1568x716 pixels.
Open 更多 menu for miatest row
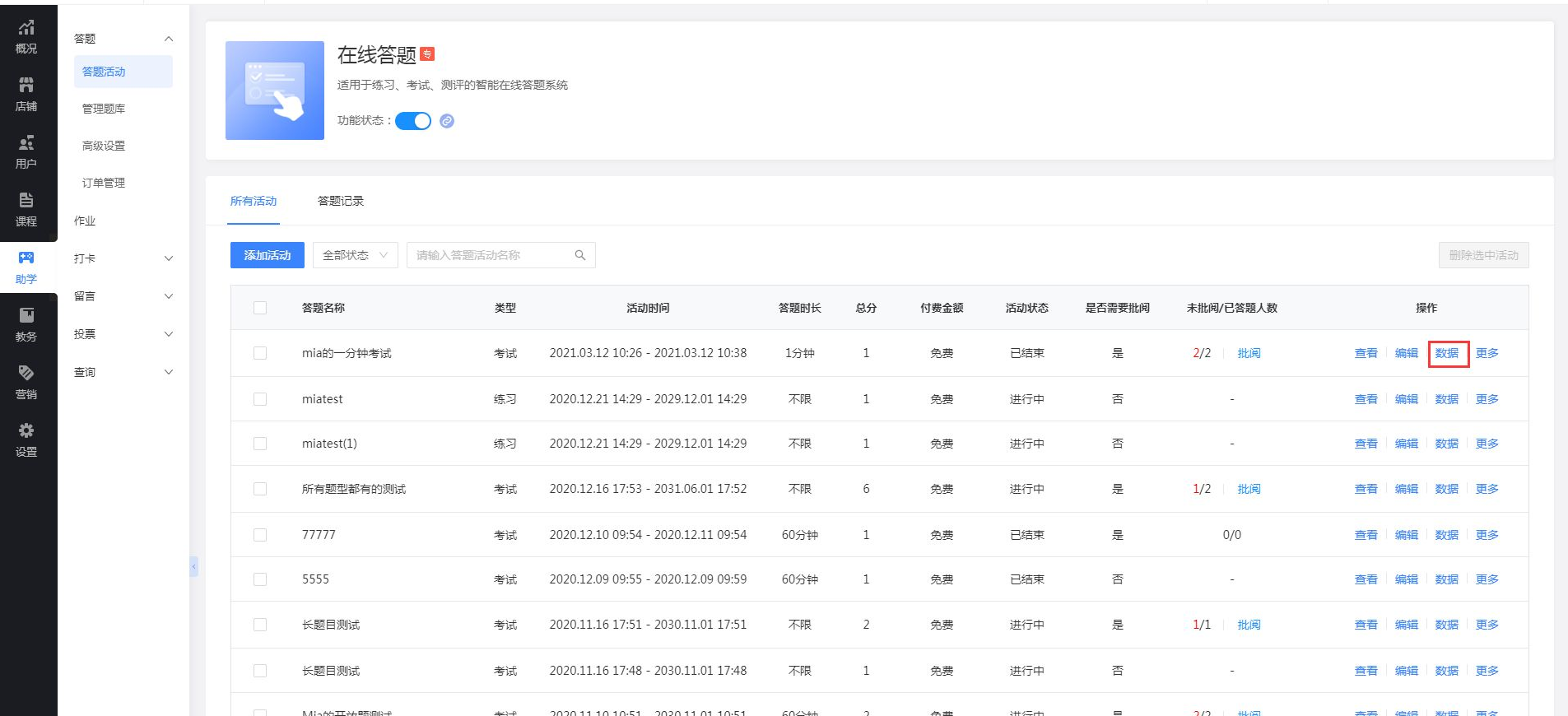(1487, 399)
